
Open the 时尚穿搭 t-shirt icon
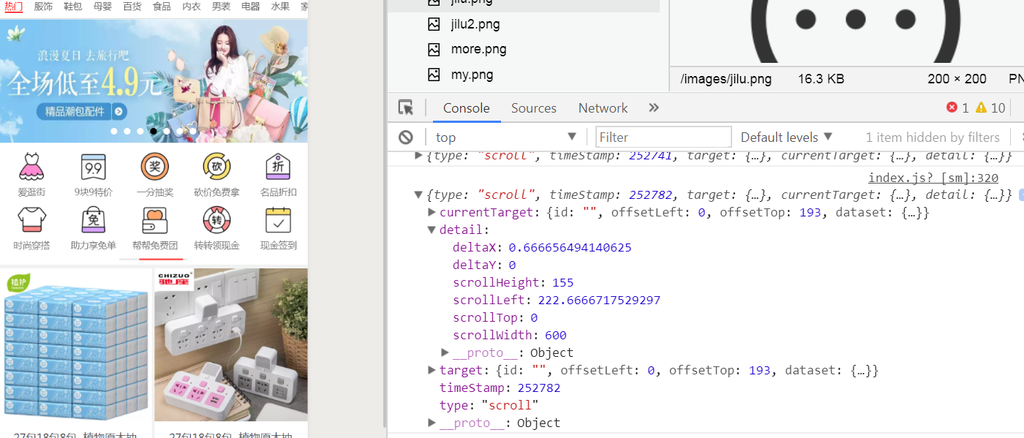[x=31, y=221]
